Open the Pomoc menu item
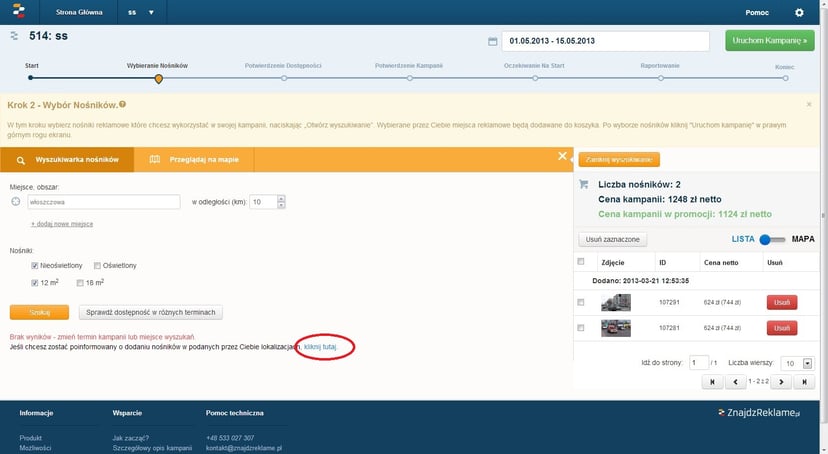The height and width of the screenshot is (454, 828). click(x=757, y=12)
